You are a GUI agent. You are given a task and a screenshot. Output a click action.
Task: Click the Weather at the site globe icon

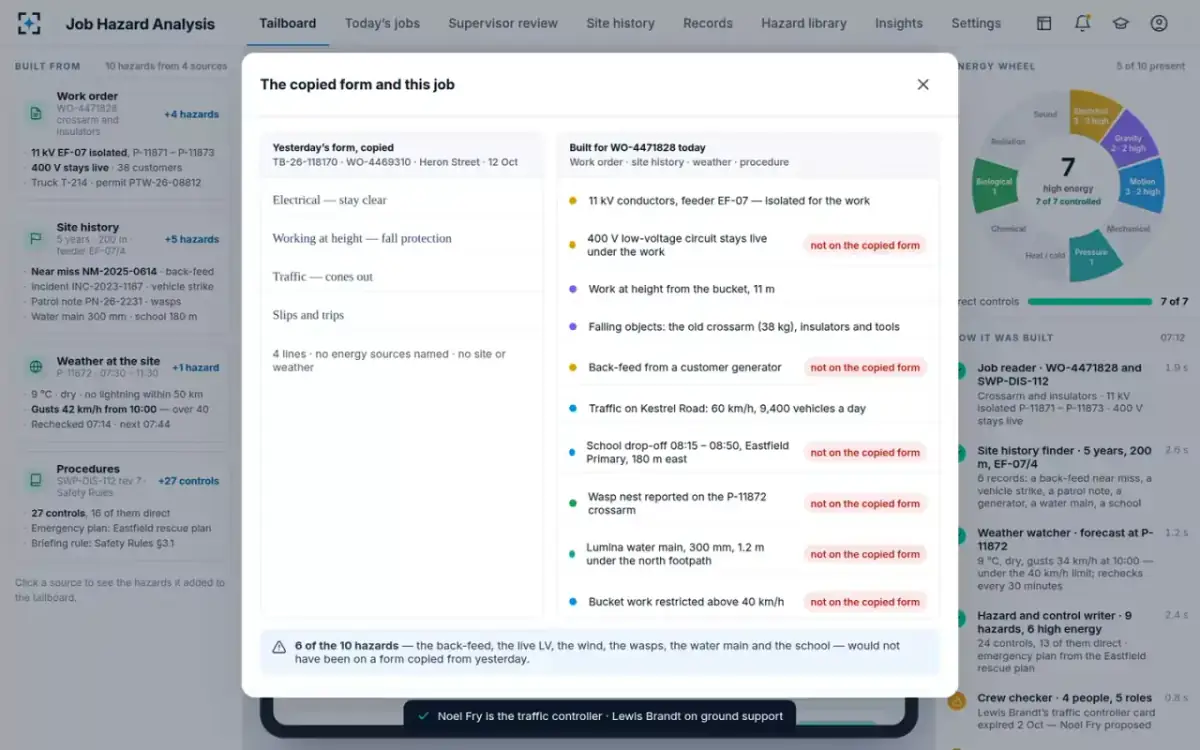(x=36, y=367)
